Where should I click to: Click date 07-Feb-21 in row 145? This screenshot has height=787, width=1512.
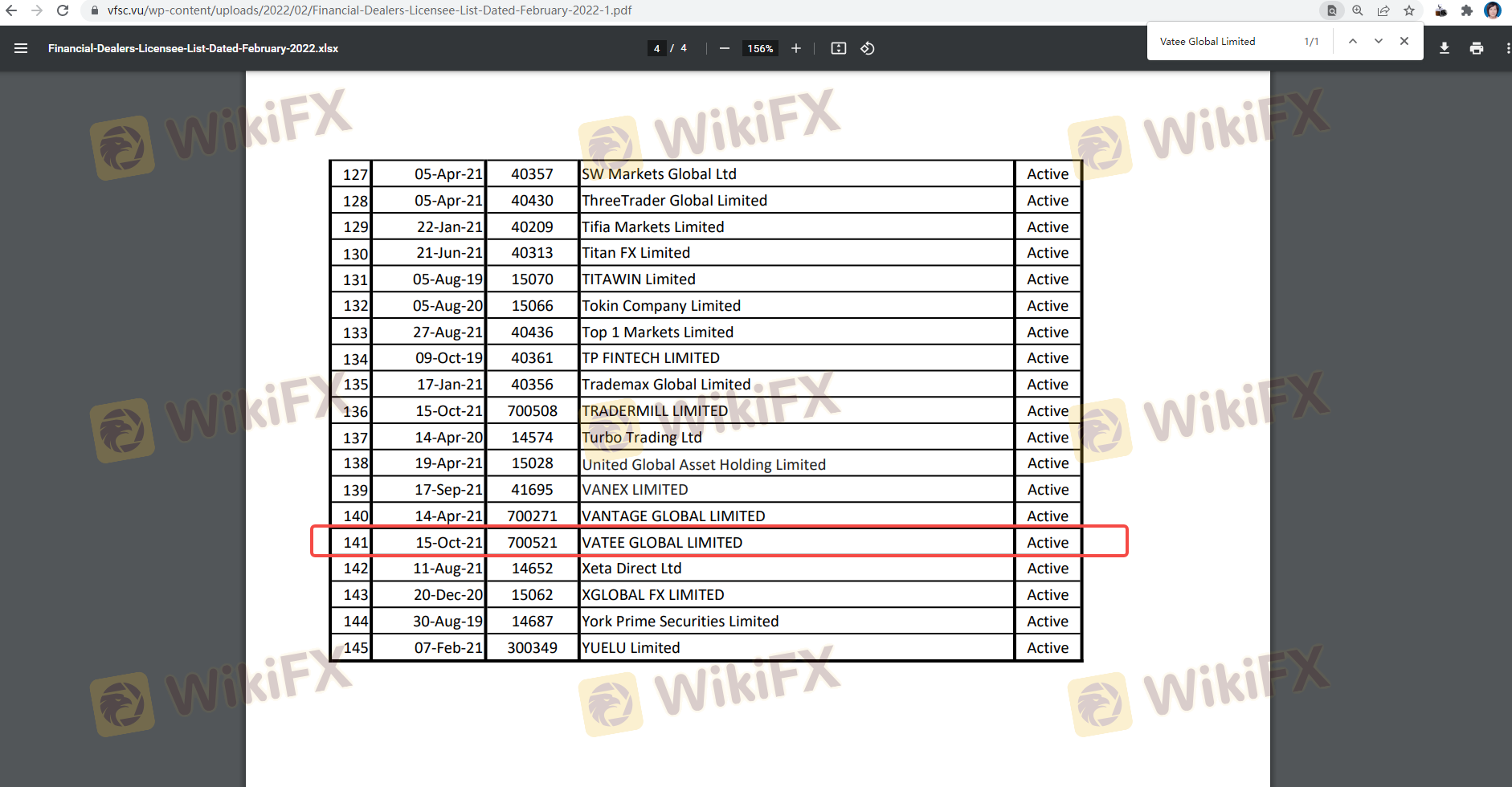click(x=448, y=648)
